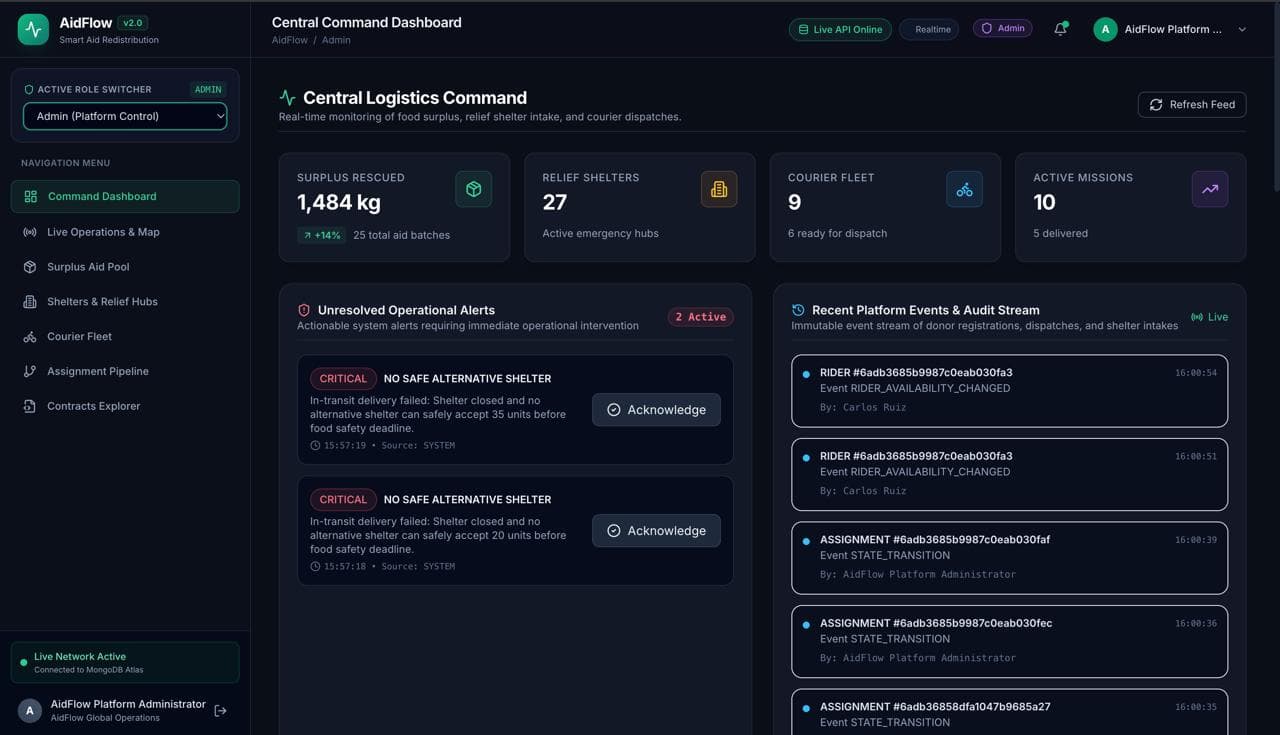The height and width of the screenshot is (735, 1280).
Task: Acknowledge the 35 units shelter alert
Action: [x=656, y=410]
